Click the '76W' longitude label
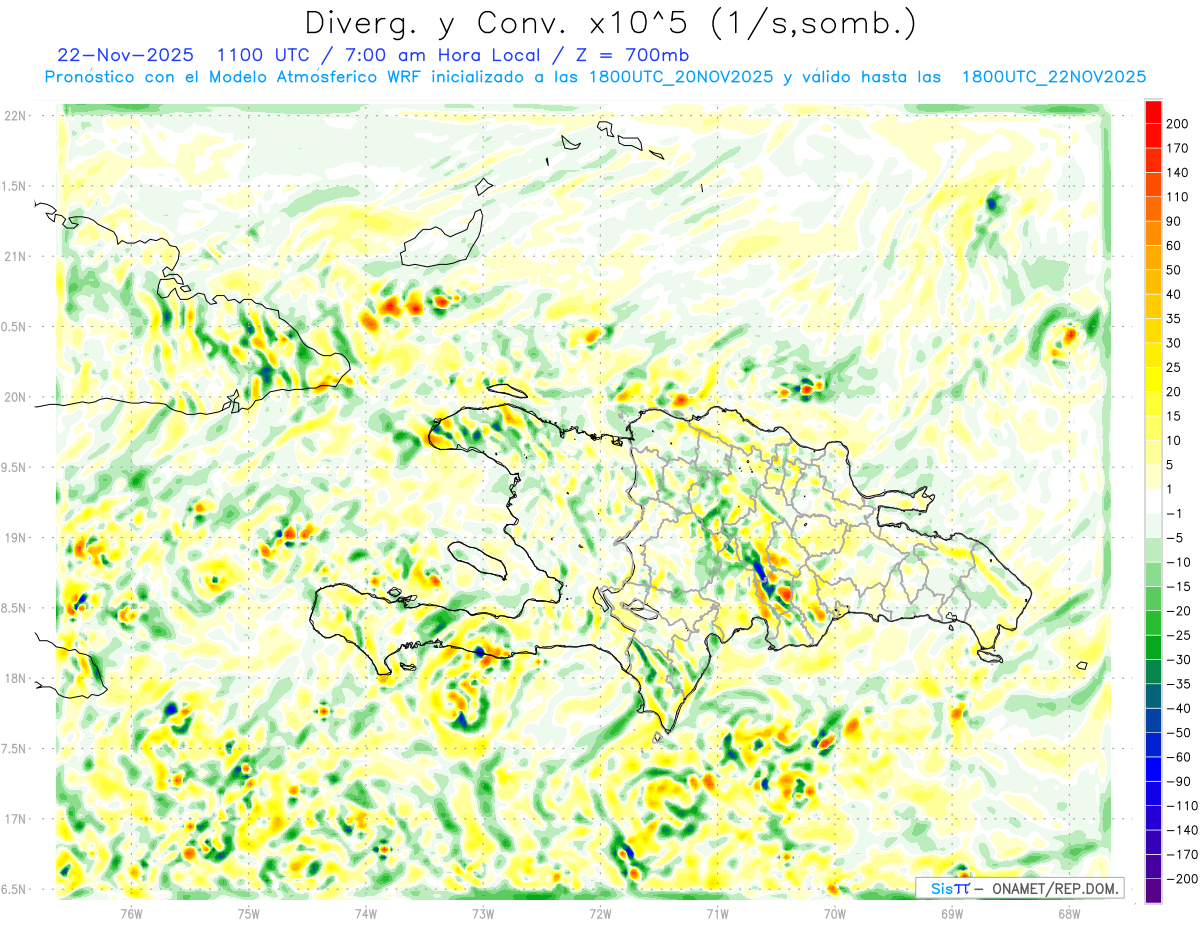 click(131, 913)
